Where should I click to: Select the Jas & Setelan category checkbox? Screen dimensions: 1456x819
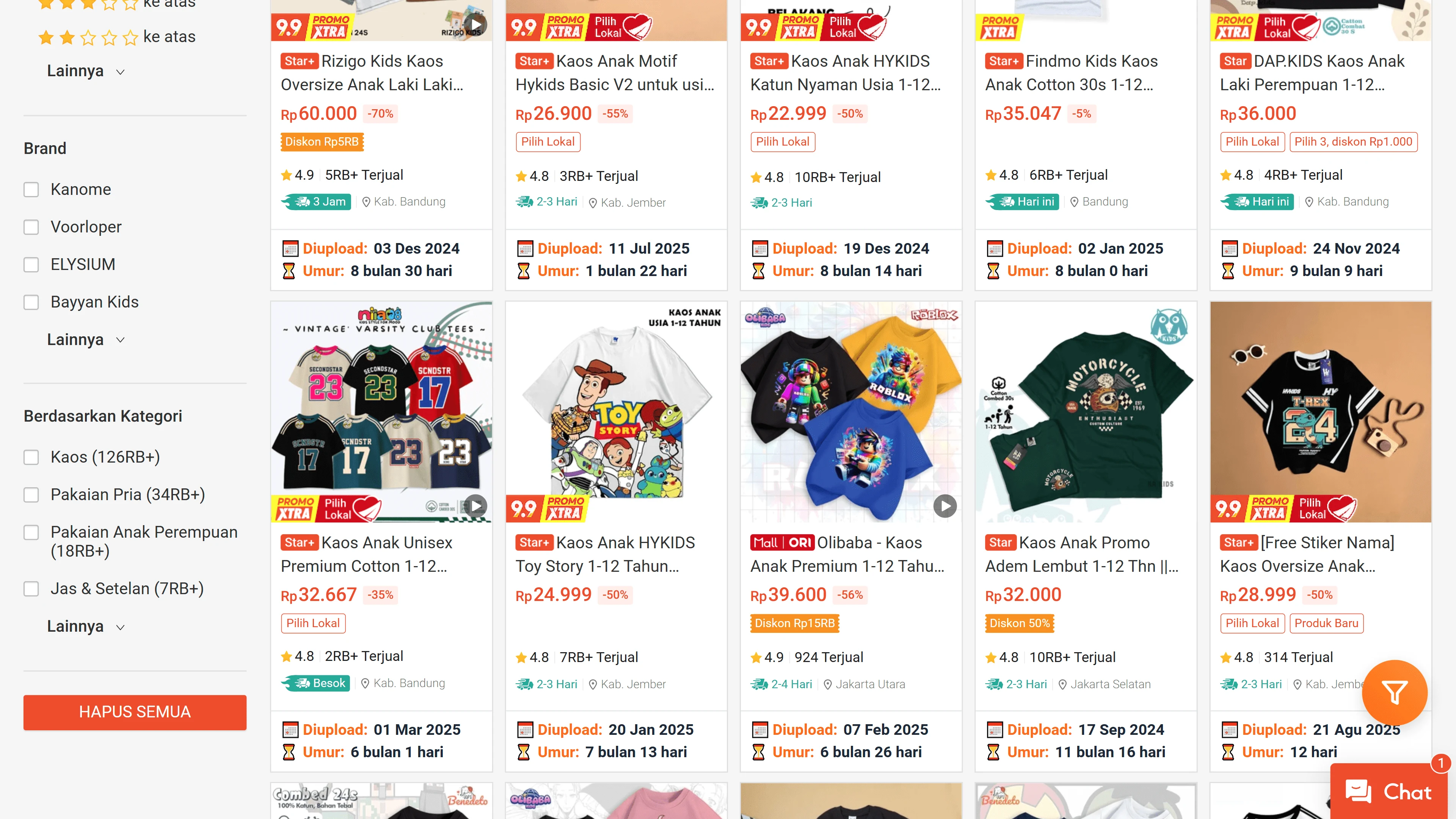(31, 589)
